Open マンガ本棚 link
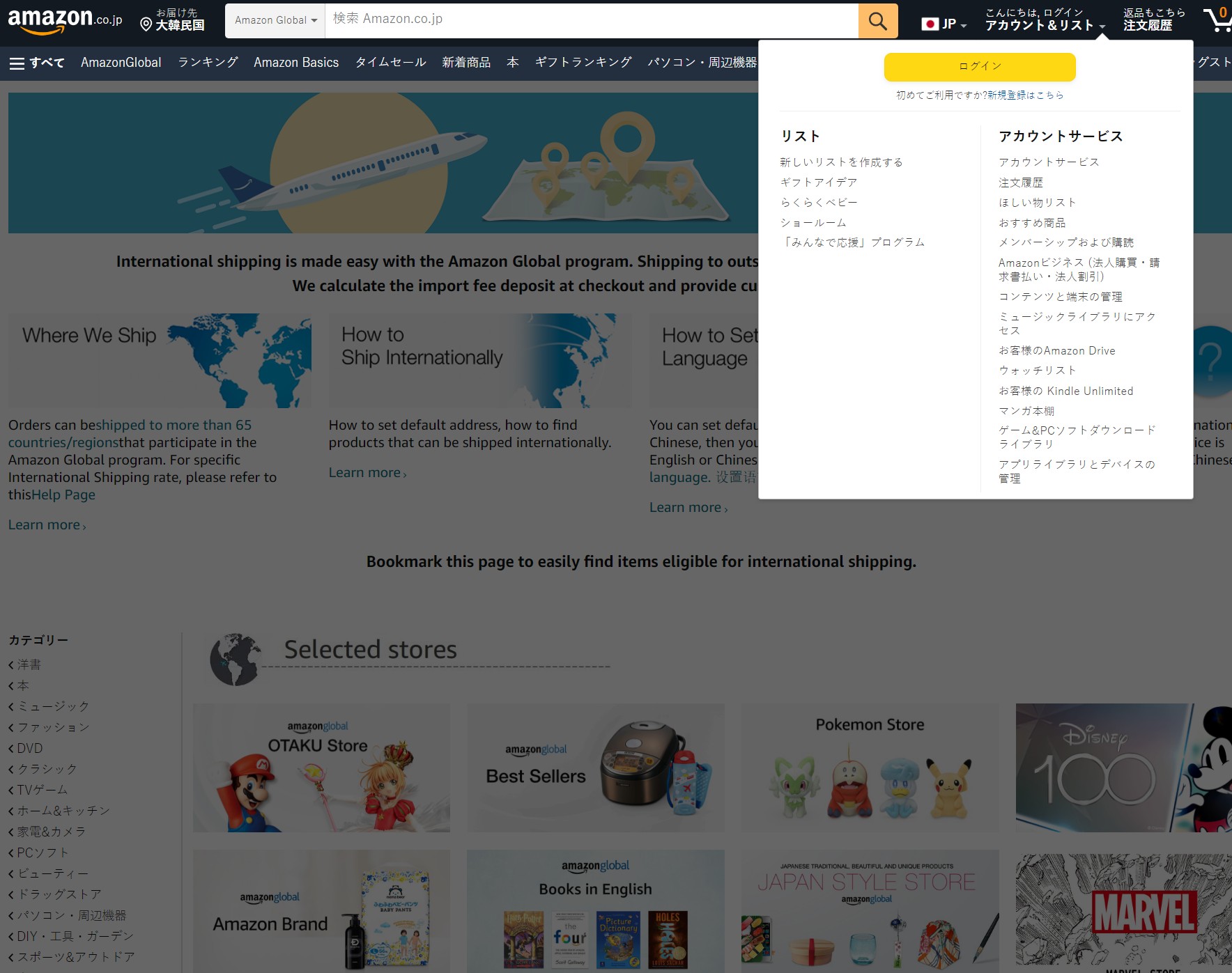1232x973 pixels. (1026, 412)
